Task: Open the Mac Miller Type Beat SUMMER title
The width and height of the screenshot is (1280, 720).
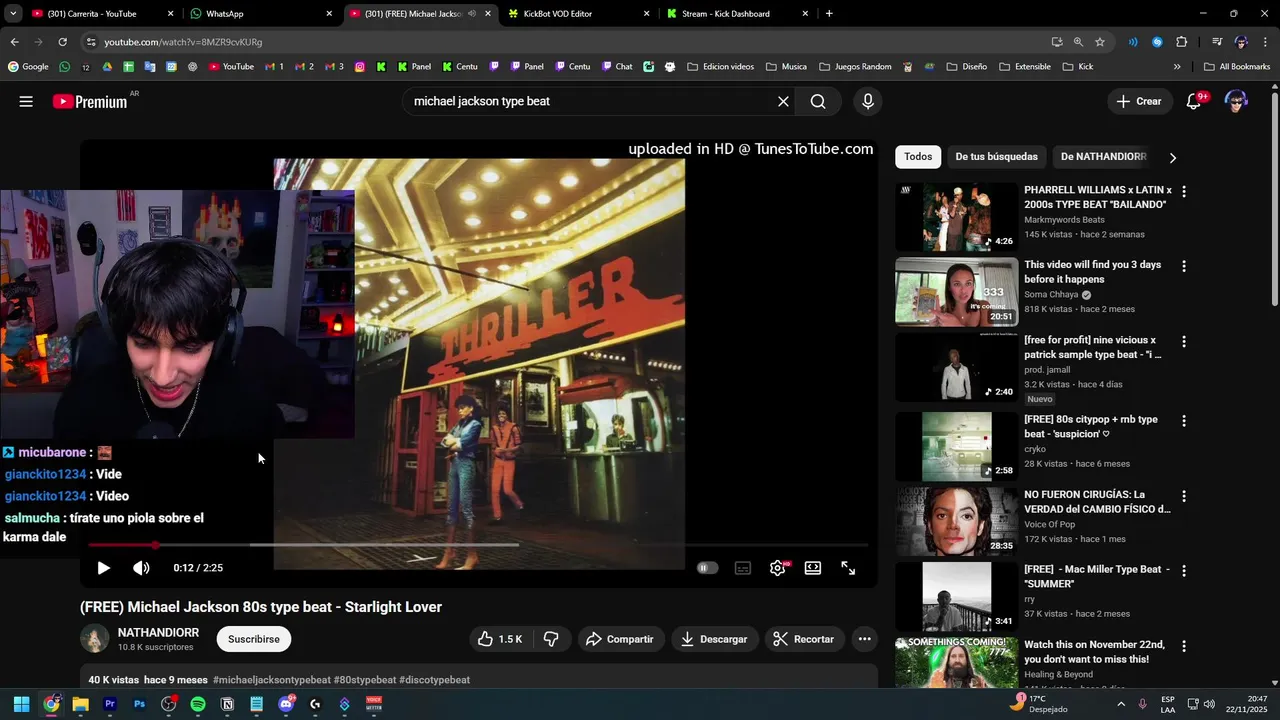Action: (1097, 576)
